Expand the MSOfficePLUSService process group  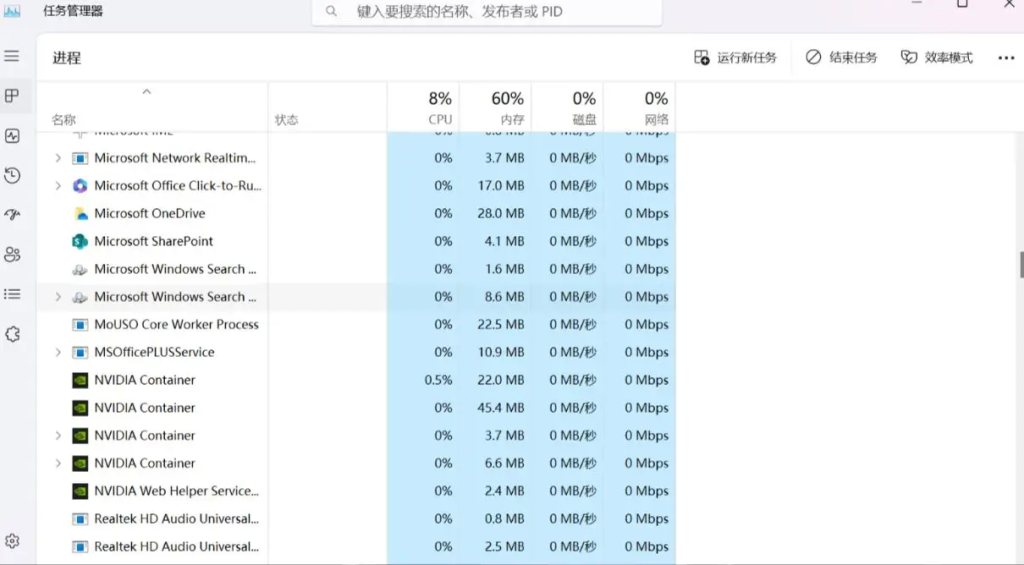(57, 352)
